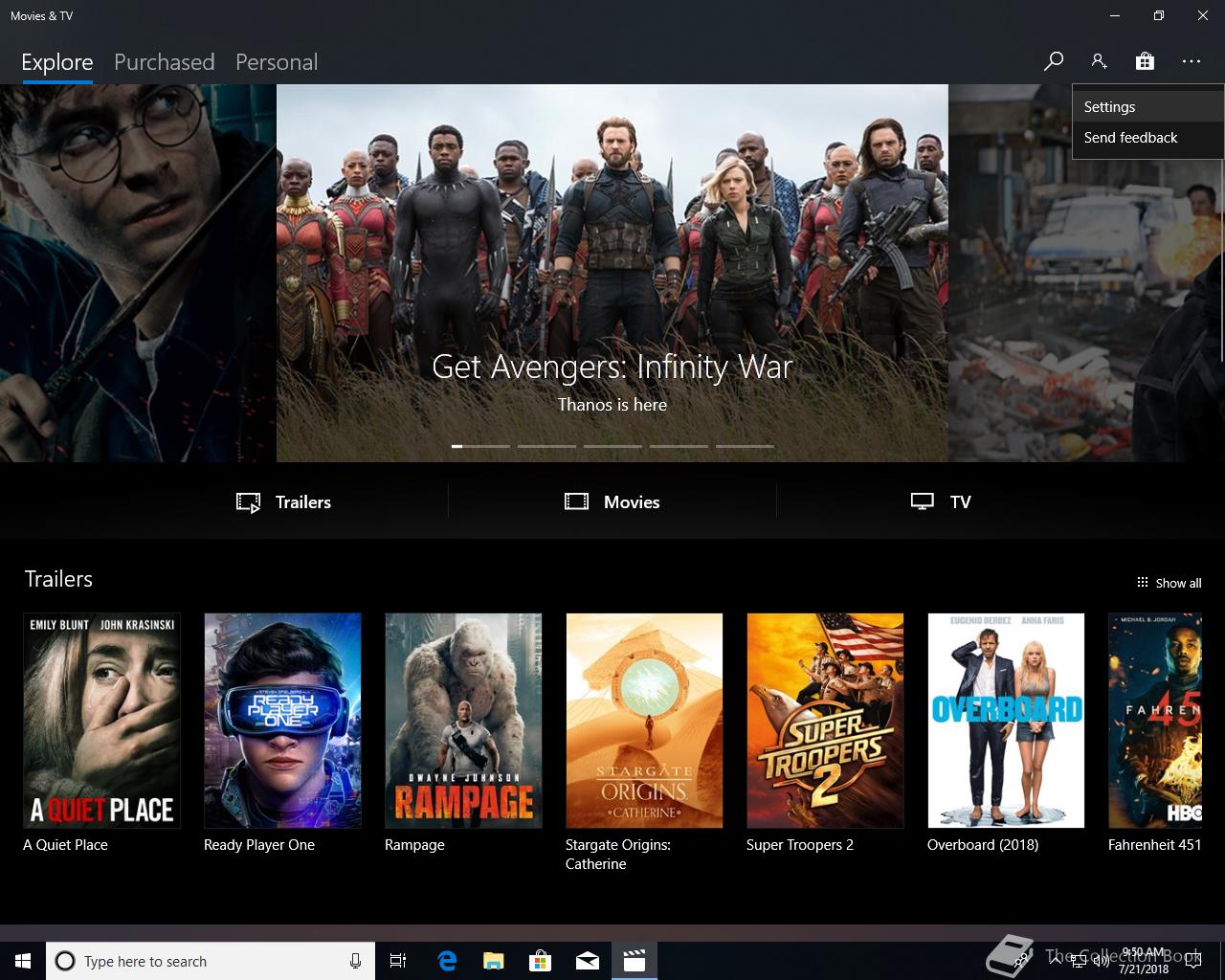Switch to the Explore tab

[57, 62]
